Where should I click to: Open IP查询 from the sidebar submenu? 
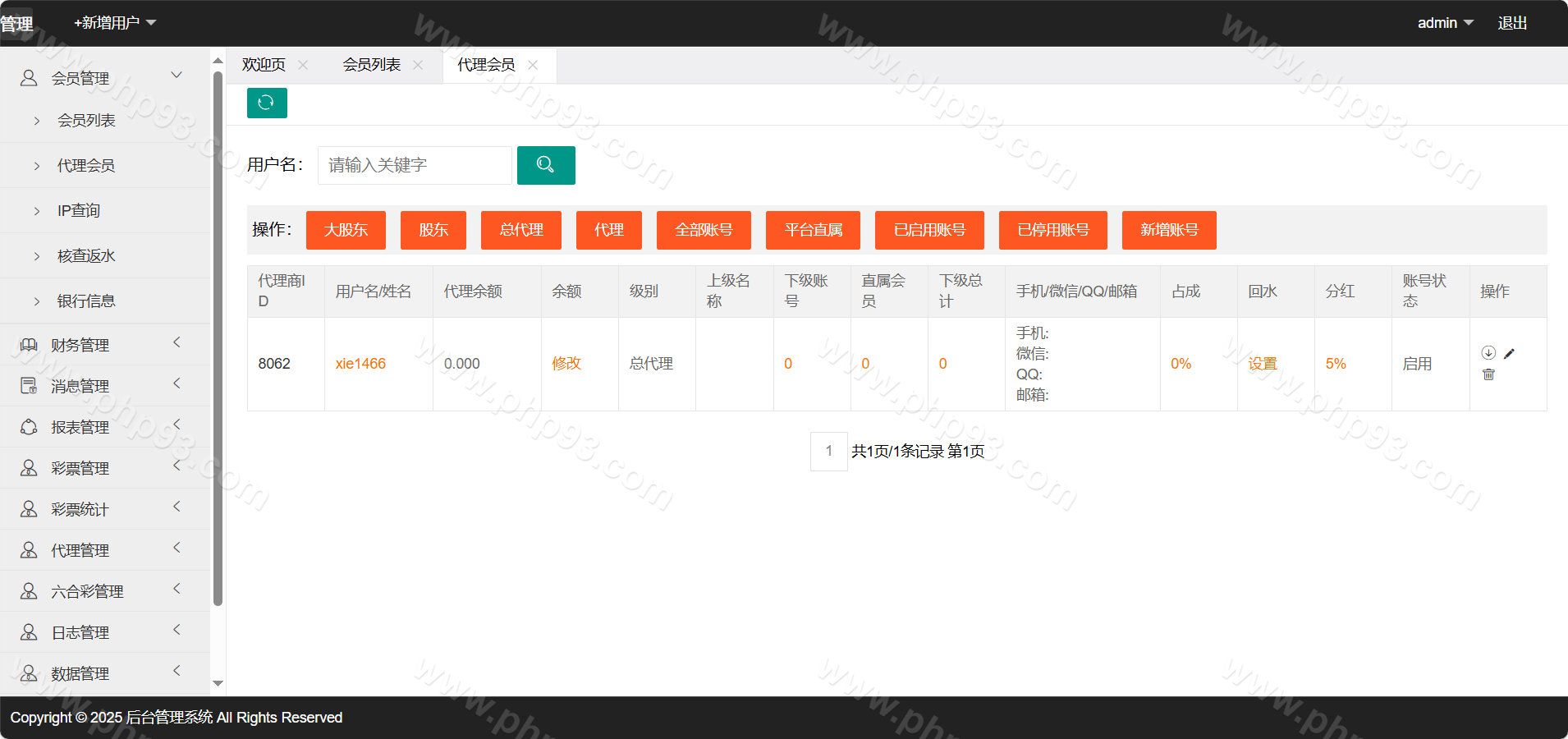tap(79, 211)
